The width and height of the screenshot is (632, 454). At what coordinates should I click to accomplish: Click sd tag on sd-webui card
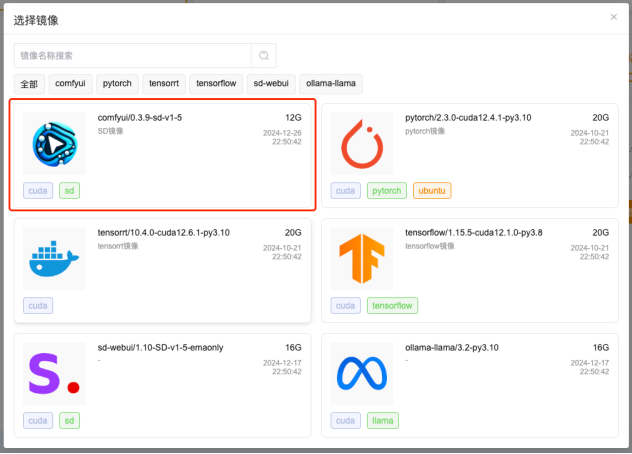69,421
